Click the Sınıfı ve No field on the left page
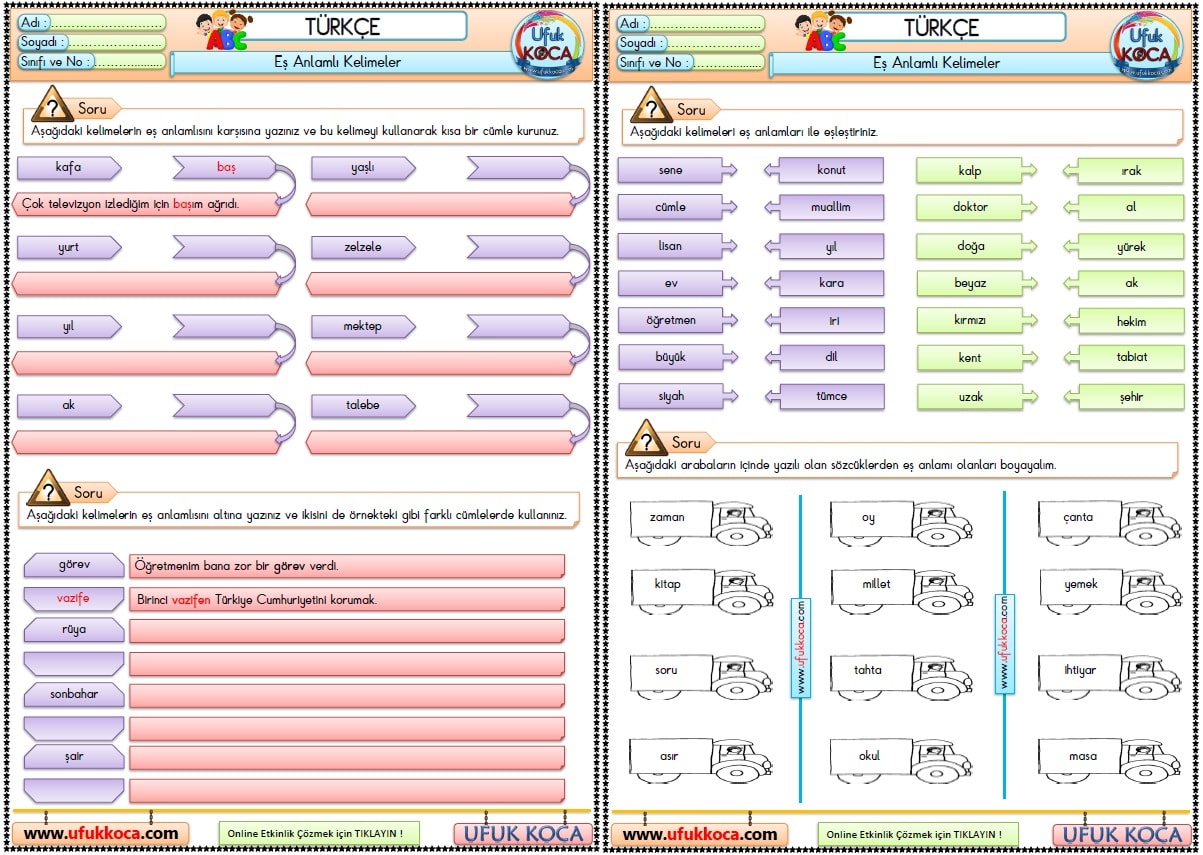 [x=91, y=61]
